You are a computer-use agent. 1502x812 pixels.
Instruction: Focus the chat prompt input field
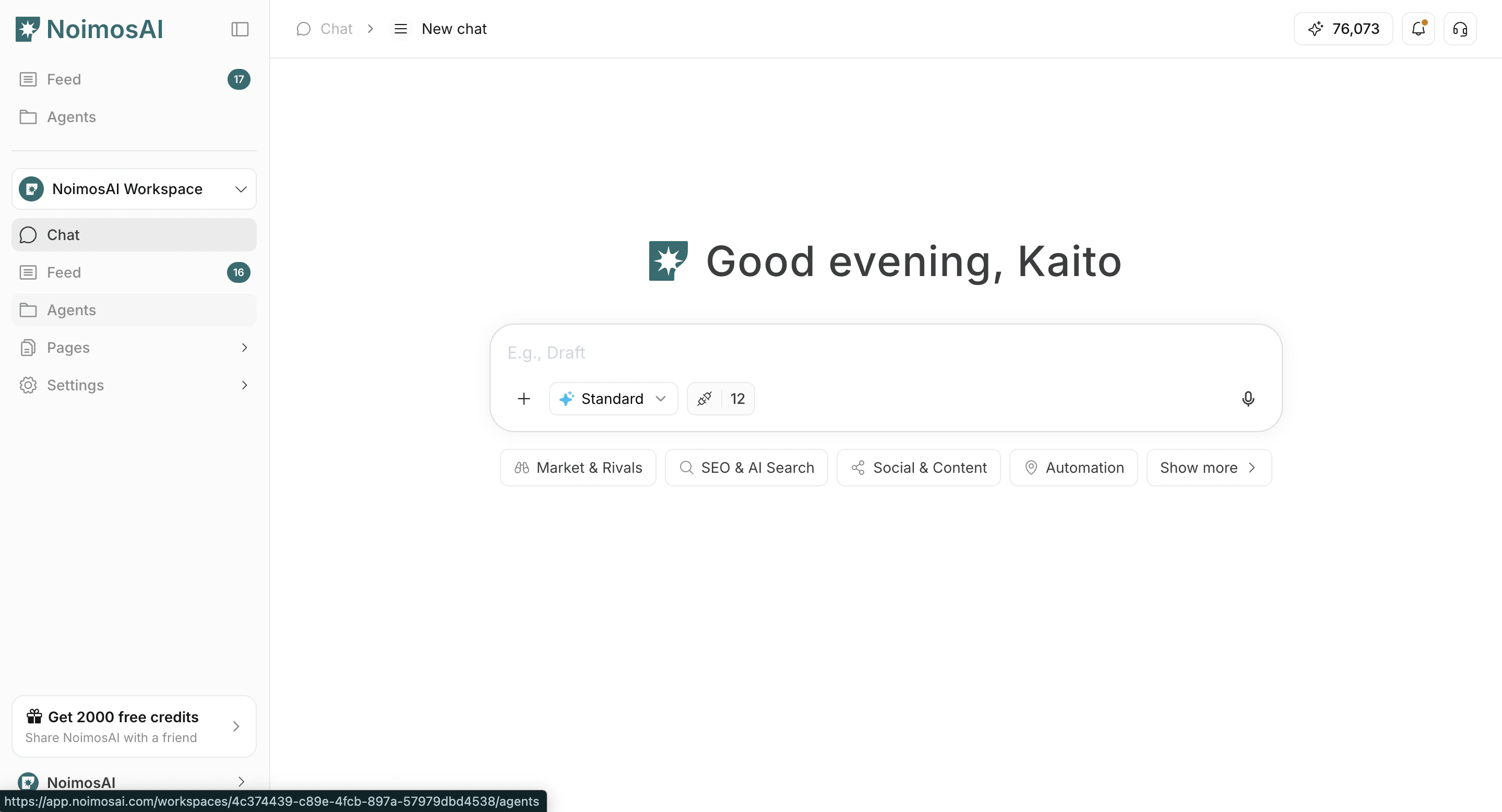coord(886,353)
